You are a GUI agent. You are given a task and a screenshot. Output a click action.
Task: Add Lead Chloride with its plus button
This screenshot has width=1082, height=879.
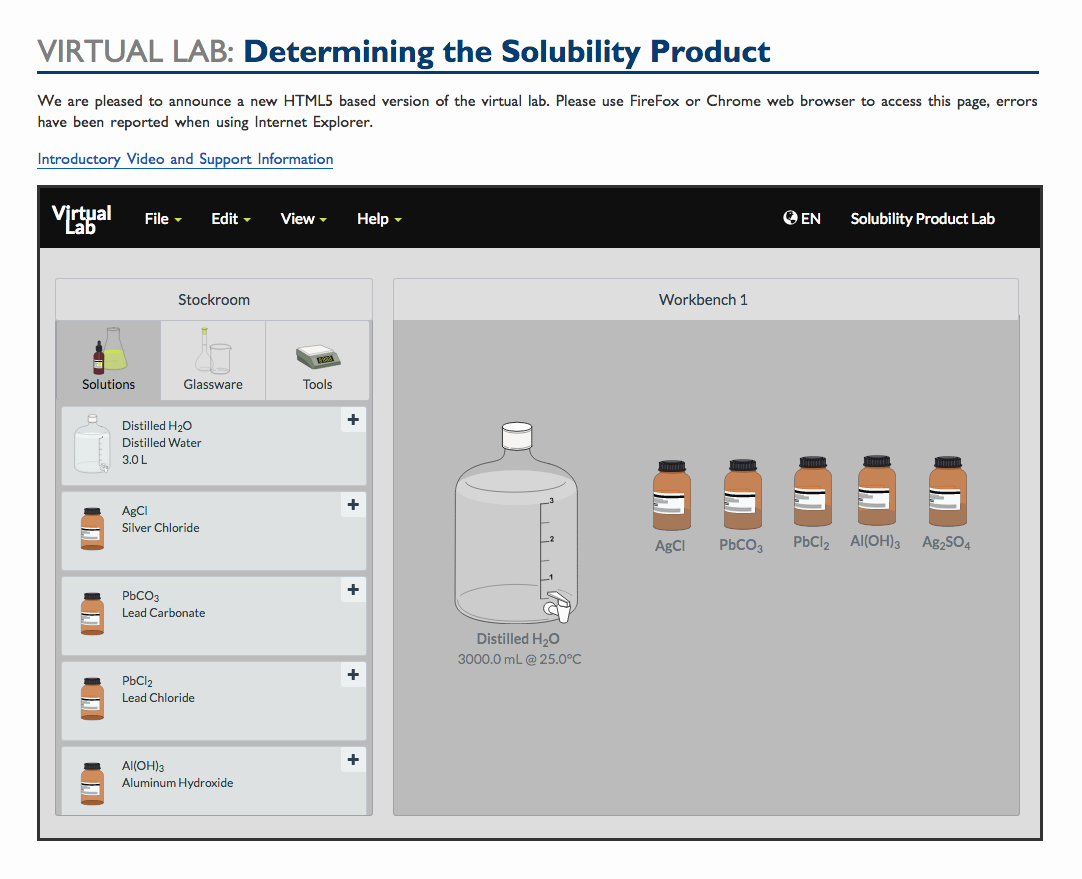[352, 675]
